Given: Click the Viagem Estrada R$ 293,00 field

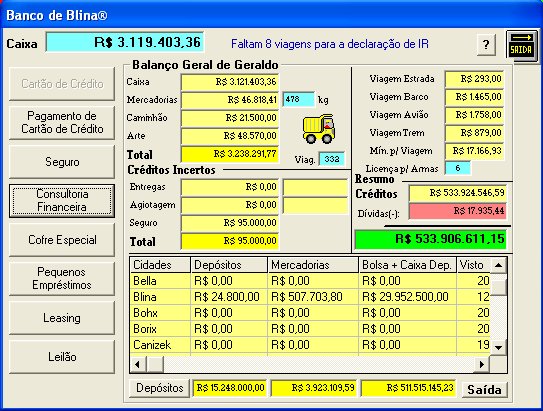Looking at the screenshot, I should (474, 79).
